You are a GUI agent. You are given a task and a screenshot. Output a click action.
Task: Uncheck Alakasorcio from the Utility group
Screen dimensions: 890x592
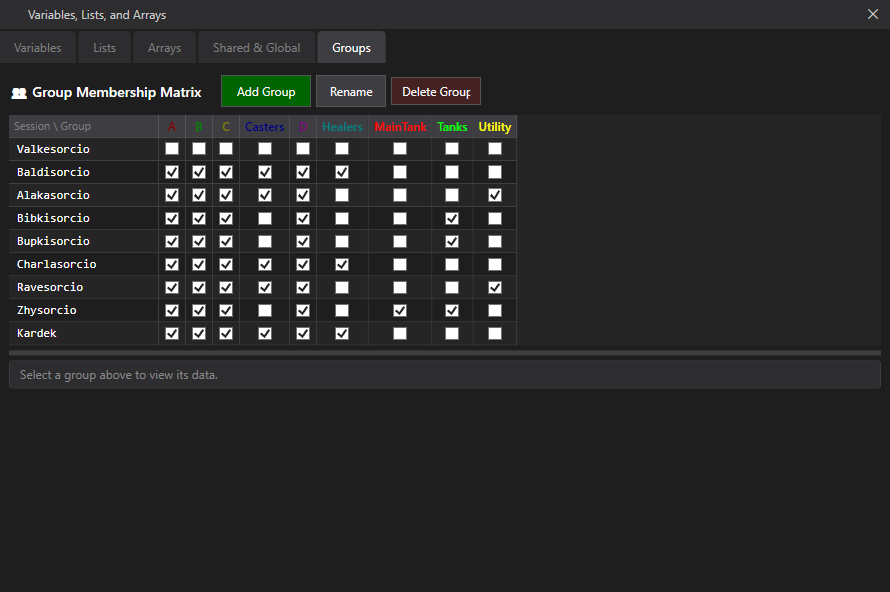495,195
